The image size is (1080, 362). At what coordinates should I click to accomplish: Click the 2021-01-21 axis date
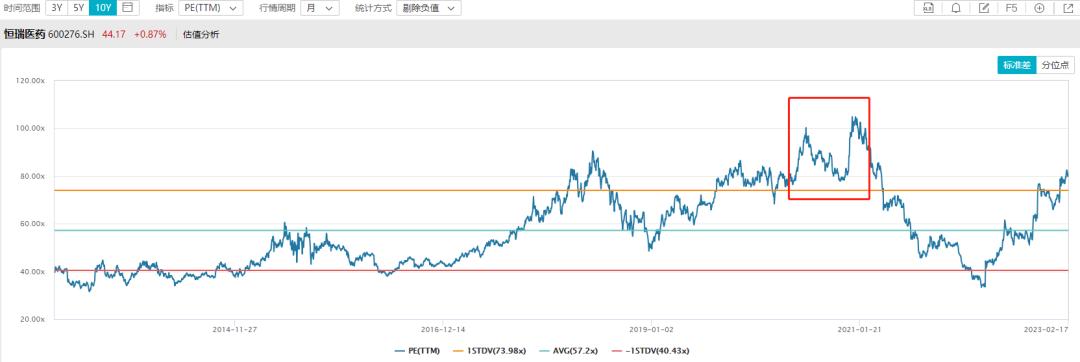(x=859, y=330)
